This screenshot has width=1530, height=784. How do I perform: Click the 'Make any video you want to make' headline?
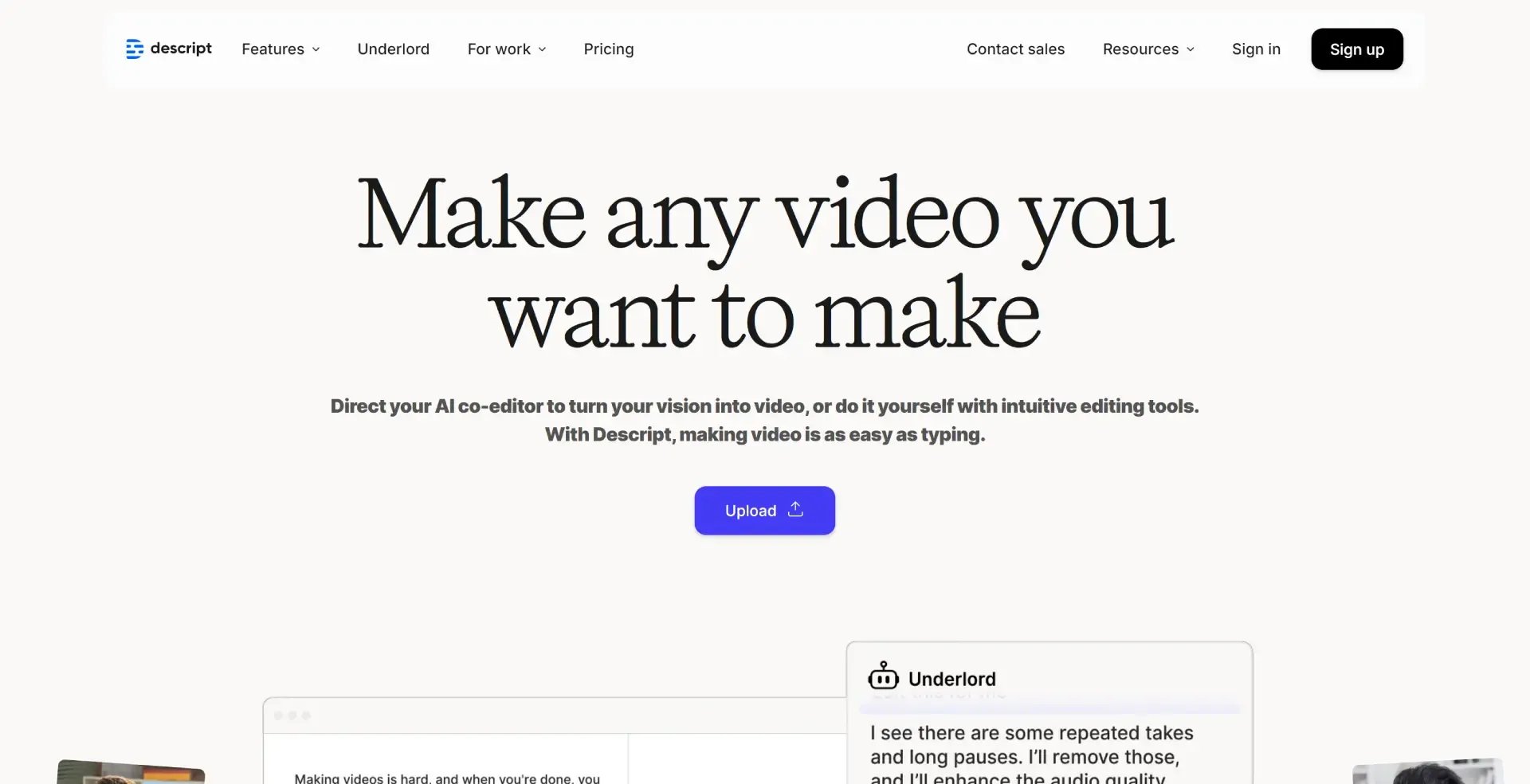pyautogui.click(x=765, y=262)
